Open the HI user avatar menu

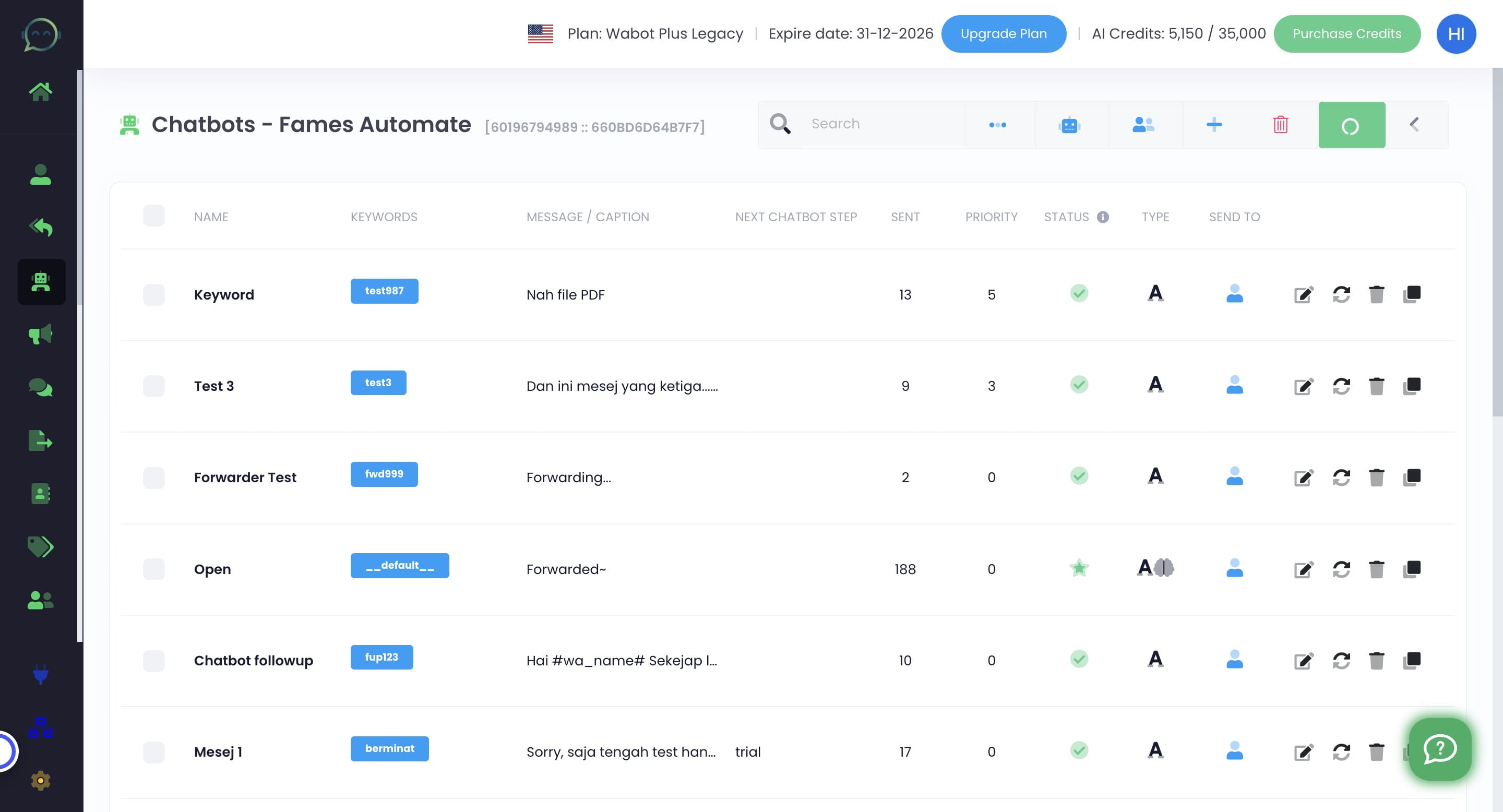coord(1456,34)
